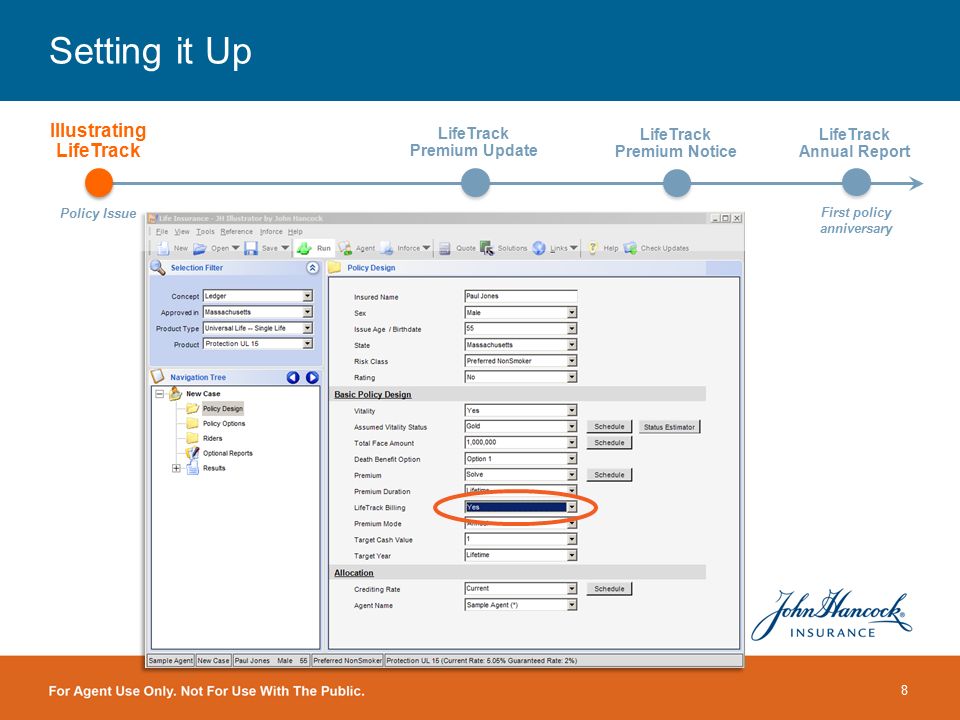Click Schedule beside Crediting Rate
This screenshot has height=720, width=960.
point(609,589)
